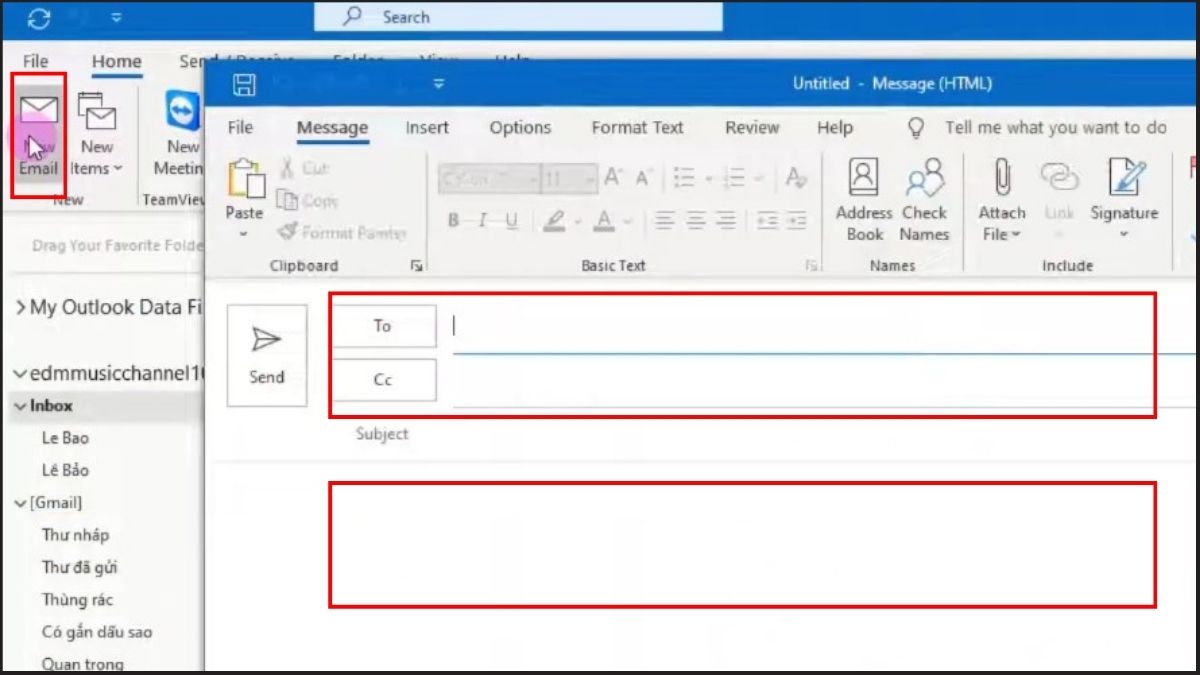Click the Save icon in the message window title bar
This screenshot has height=675, width=1200.
tap(244, 84)
